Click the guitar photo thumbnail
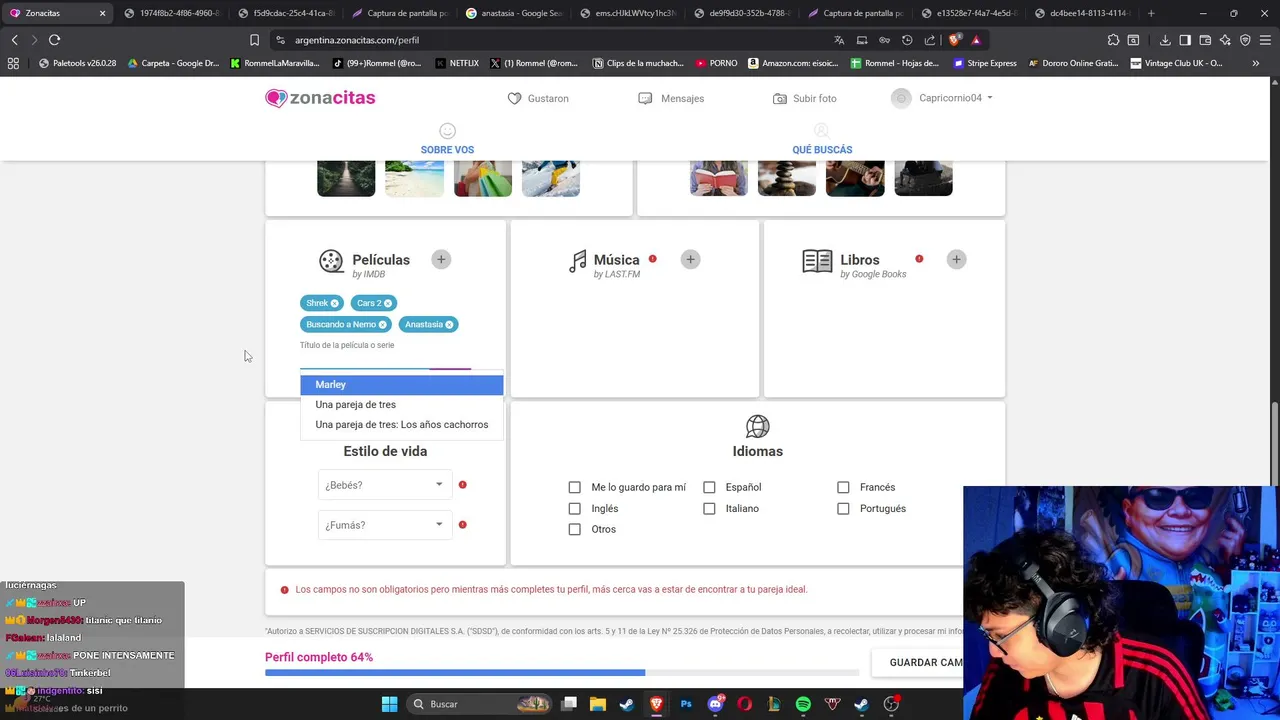Image resolution: width=1280 pixels, height=720 pixels. tap(855, 178)
